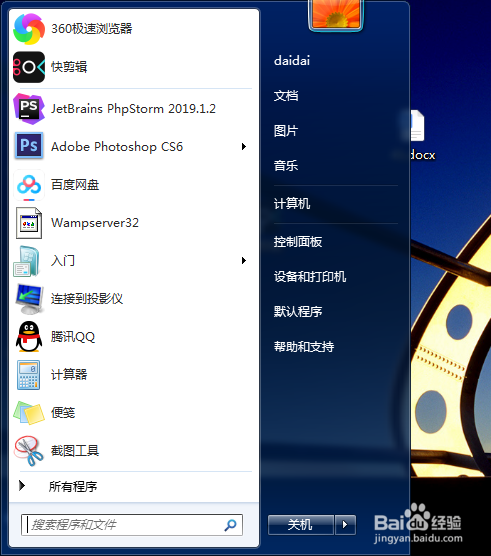Click the Adobe Photoshop CS6 text

point(117,146)
